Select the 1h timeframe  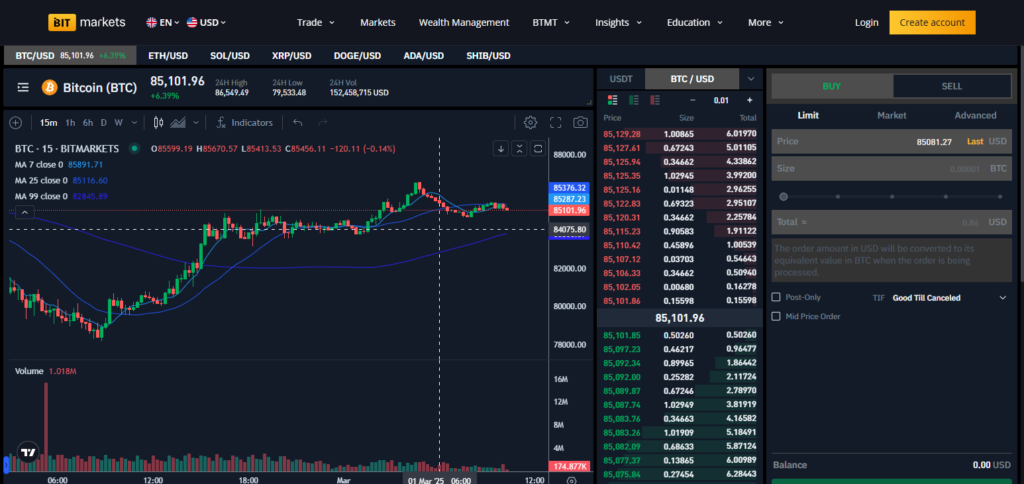point(70,122)
